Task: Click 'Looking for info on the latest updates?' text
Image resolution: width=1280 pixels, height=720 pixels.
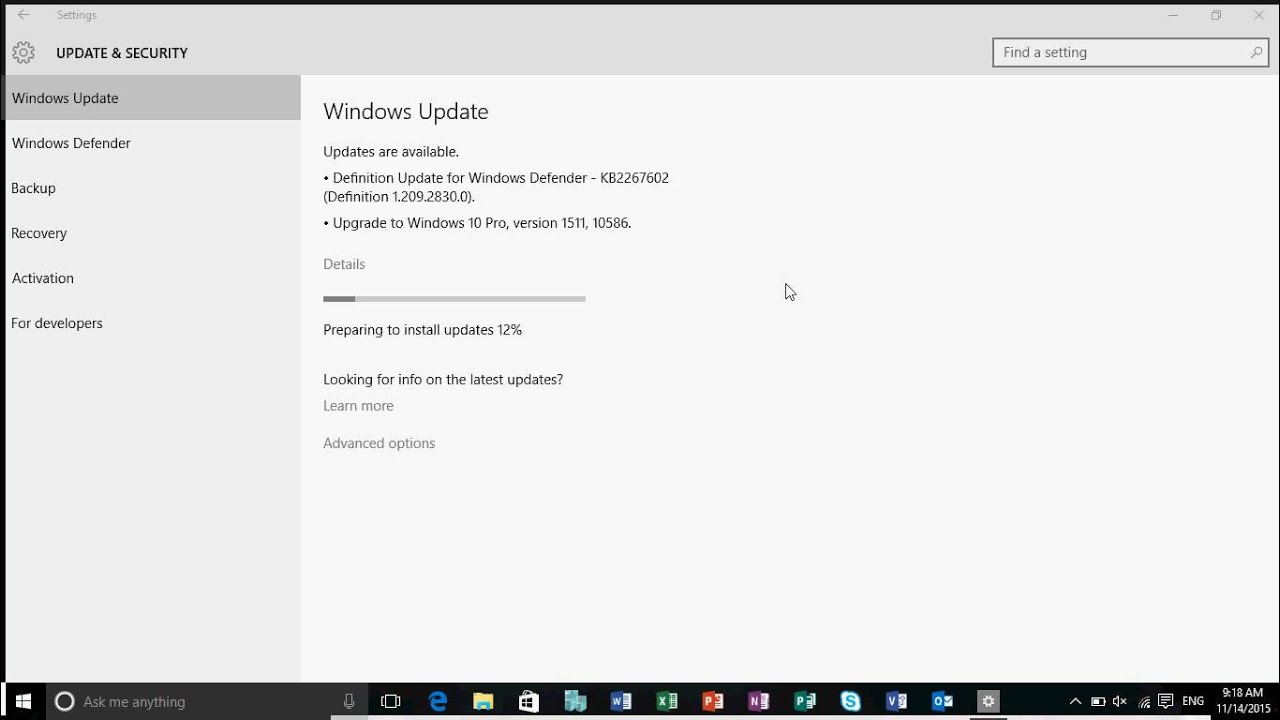Action: click(443, 380)
